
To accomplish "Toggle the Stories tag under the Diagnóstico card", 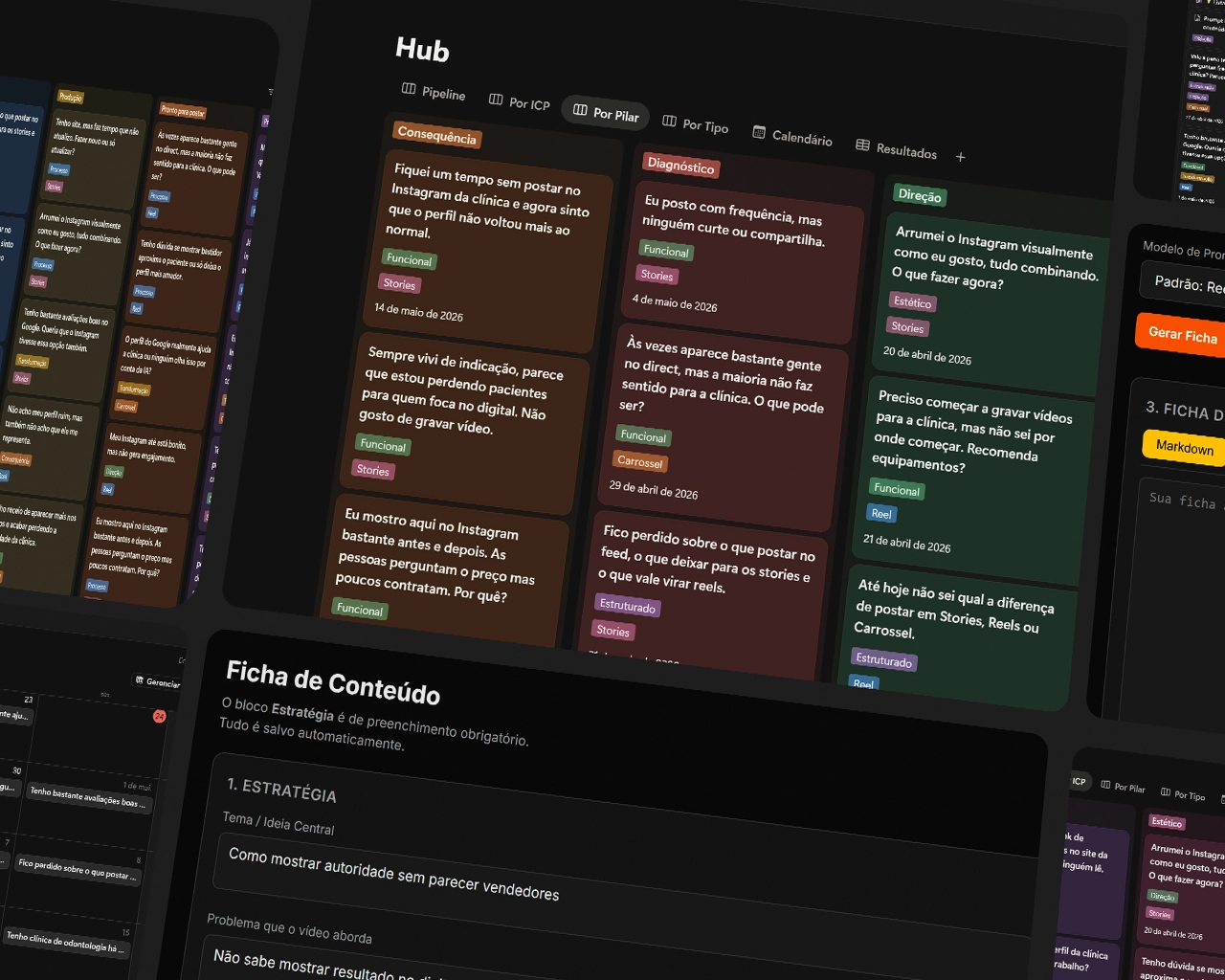I will pyautogui.click(x=657, y=276).
